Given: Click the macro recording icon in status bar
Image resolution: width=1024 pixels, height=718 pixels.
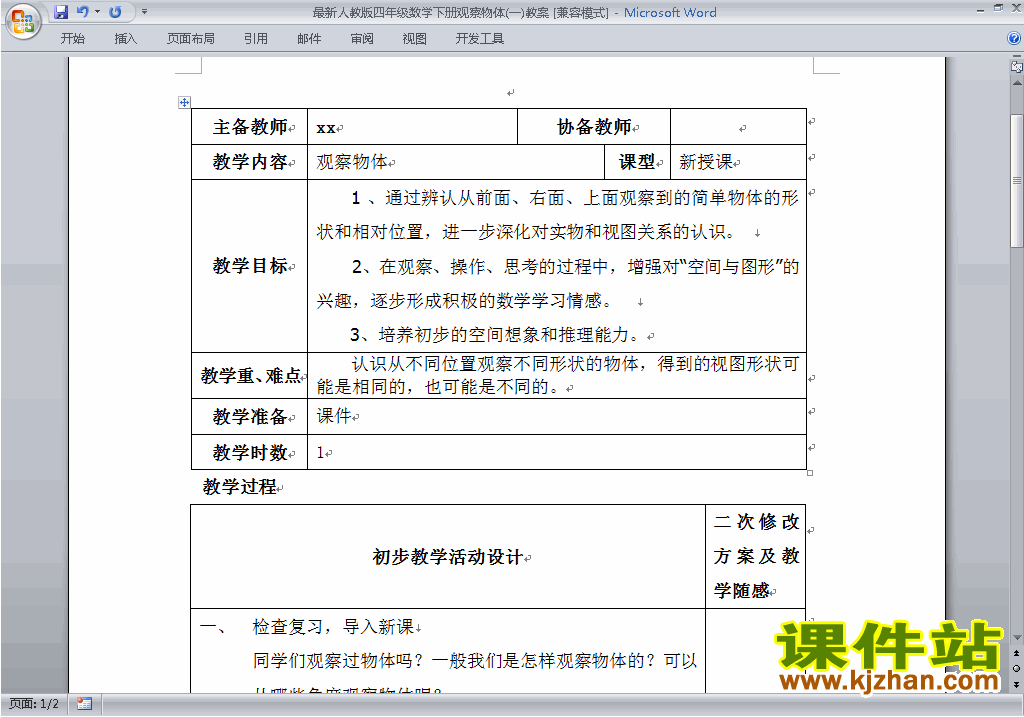Looking at the screenshot, I should click(x=84, y=704).
